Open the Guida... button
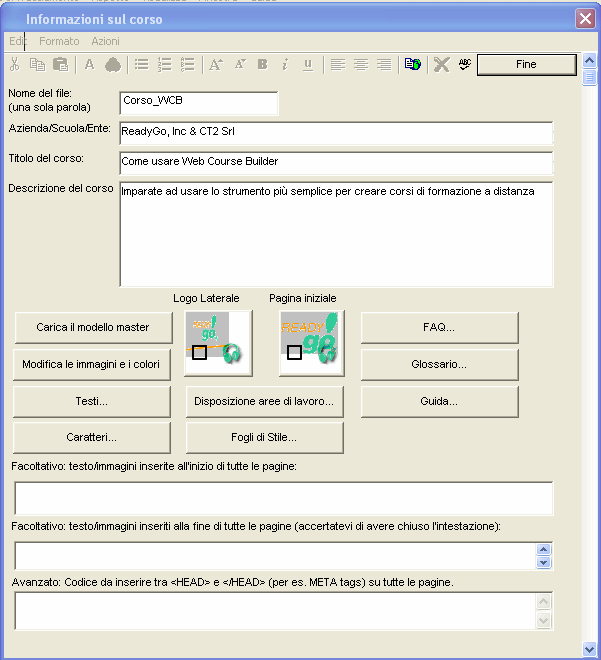Image resolution: width=601 pixels, height=660 pixels. 439,401
